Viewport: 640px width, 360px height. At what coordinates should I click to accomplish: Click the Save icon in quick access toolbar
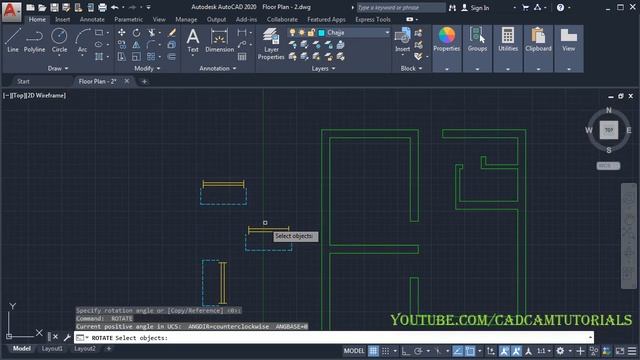coord(54,7)
